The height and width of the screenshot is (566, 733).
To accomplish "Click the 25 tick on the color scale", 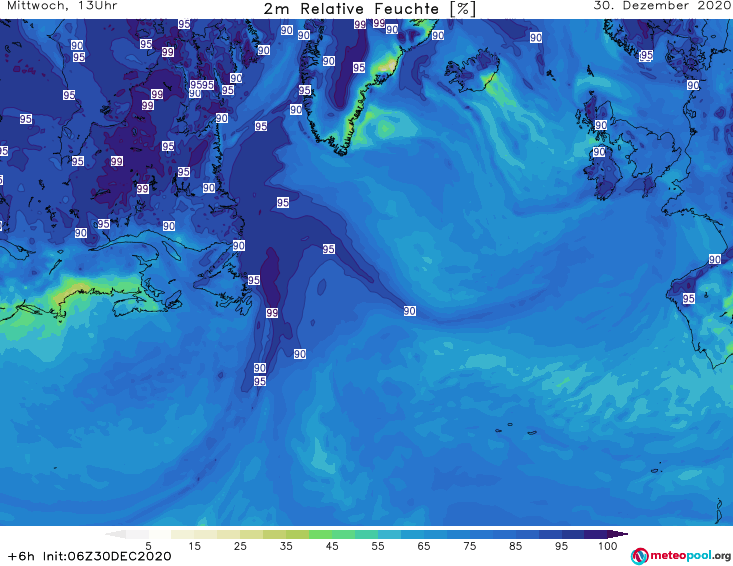I will [240, 546].
